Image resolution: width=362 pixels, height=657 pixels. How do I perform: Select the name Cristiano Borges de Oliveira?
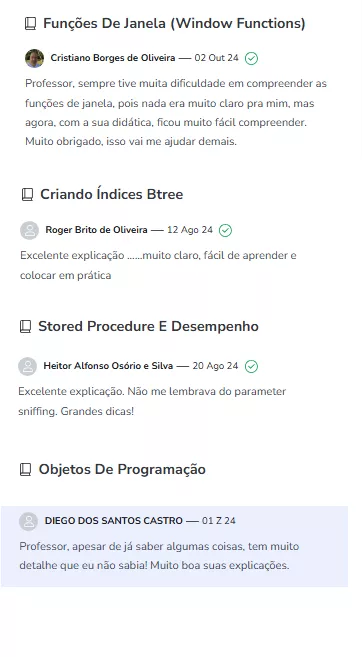tap(113, 58)
